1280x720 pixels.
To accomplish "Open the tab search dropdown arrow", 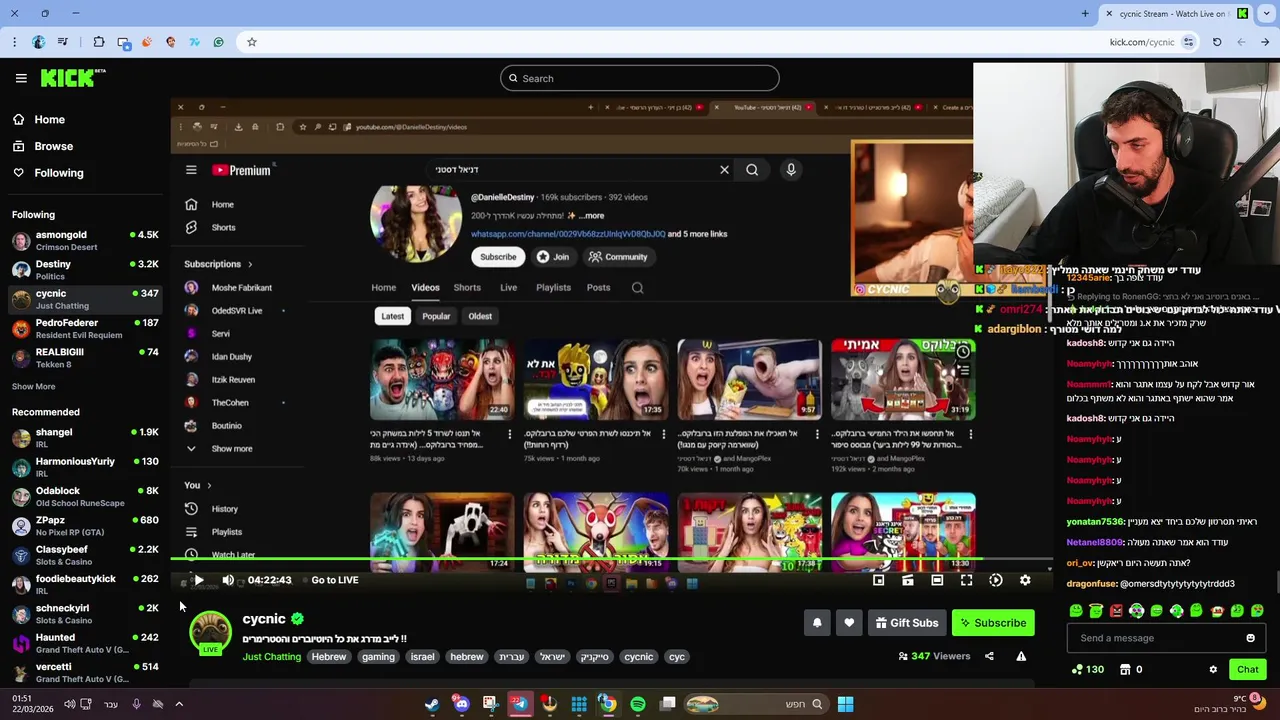I will (x=1264, y=13).
